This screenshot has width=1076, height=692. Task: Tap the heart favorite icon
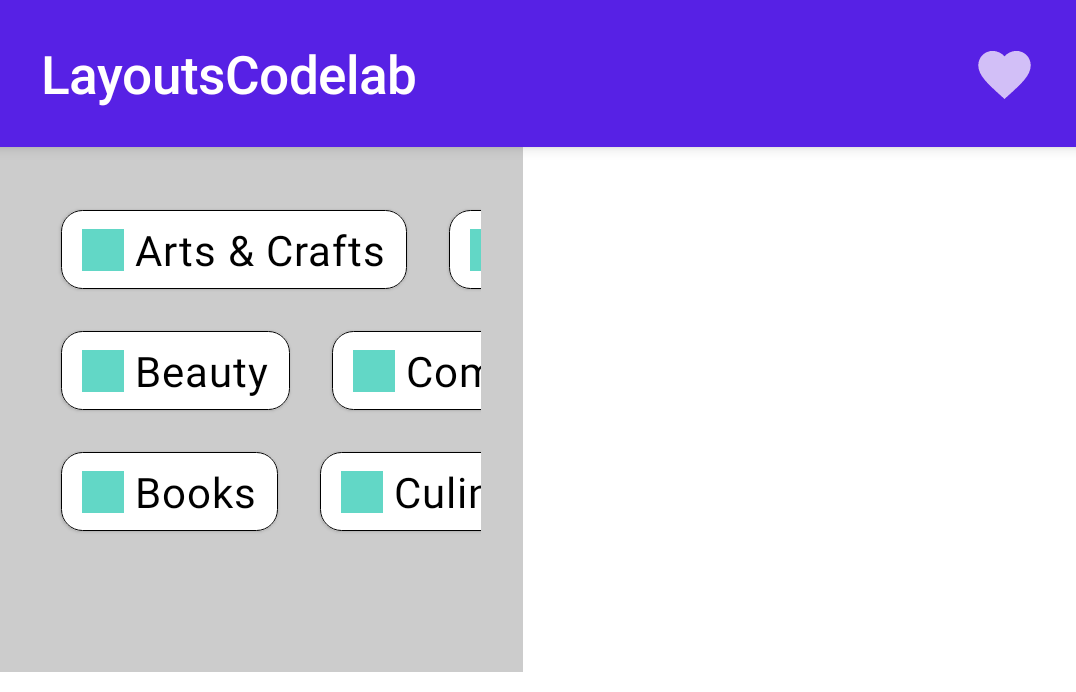click(1004, 74)
